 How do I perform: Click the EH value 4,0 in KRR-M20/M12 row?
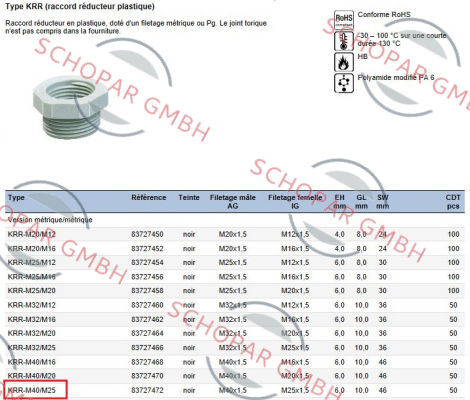[x=340, y=234]
